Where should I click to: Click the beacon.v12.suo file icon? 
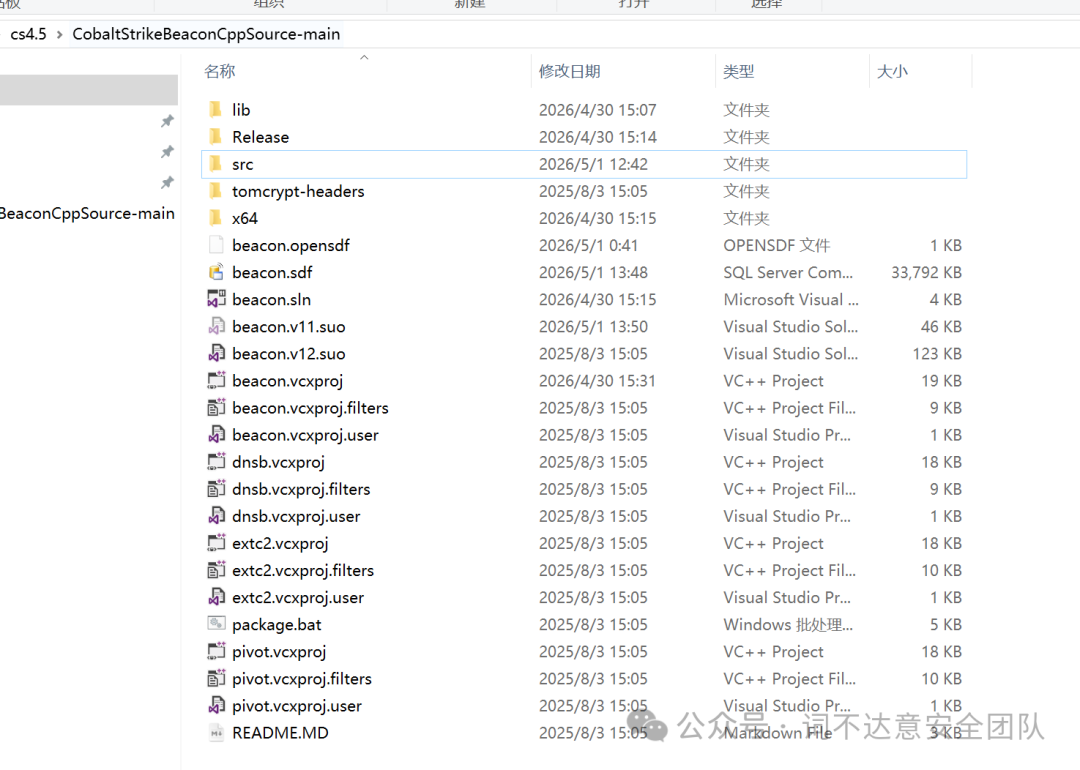216,353
